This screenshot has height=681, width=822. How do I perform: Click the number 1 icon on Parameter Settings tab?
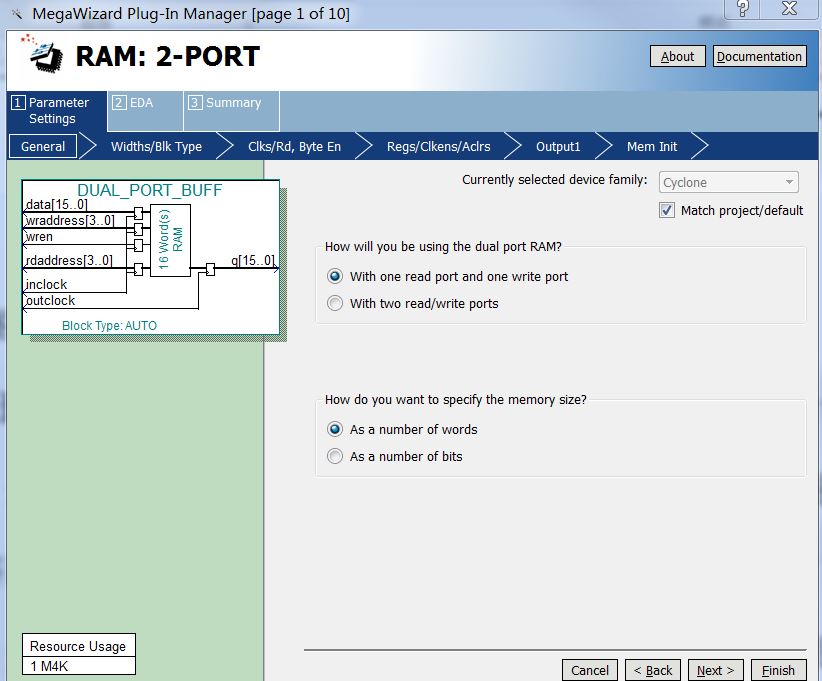point(18,102)
